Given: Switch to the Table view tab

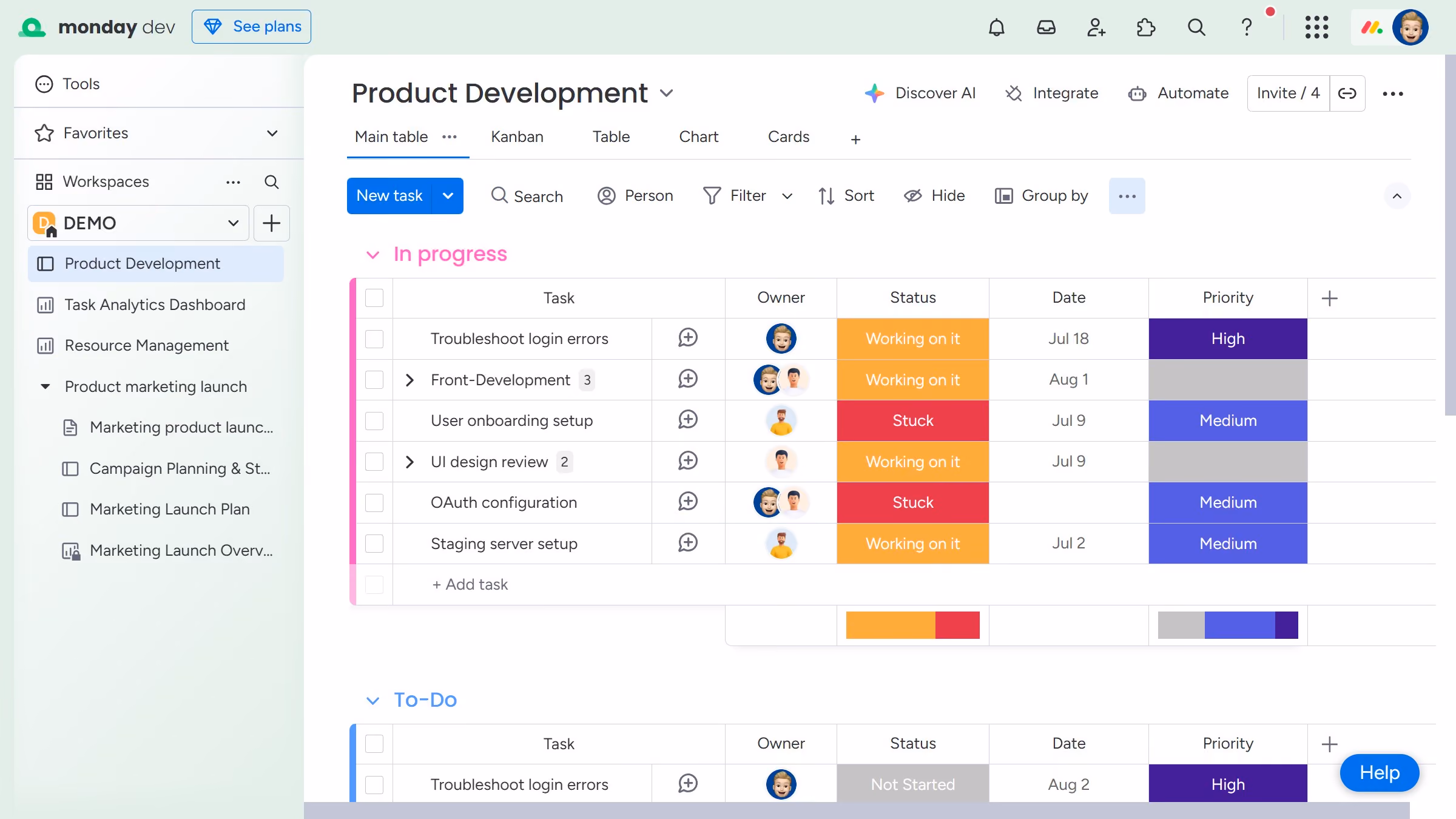Looking at the screenshot, I should tap(611, 137).
